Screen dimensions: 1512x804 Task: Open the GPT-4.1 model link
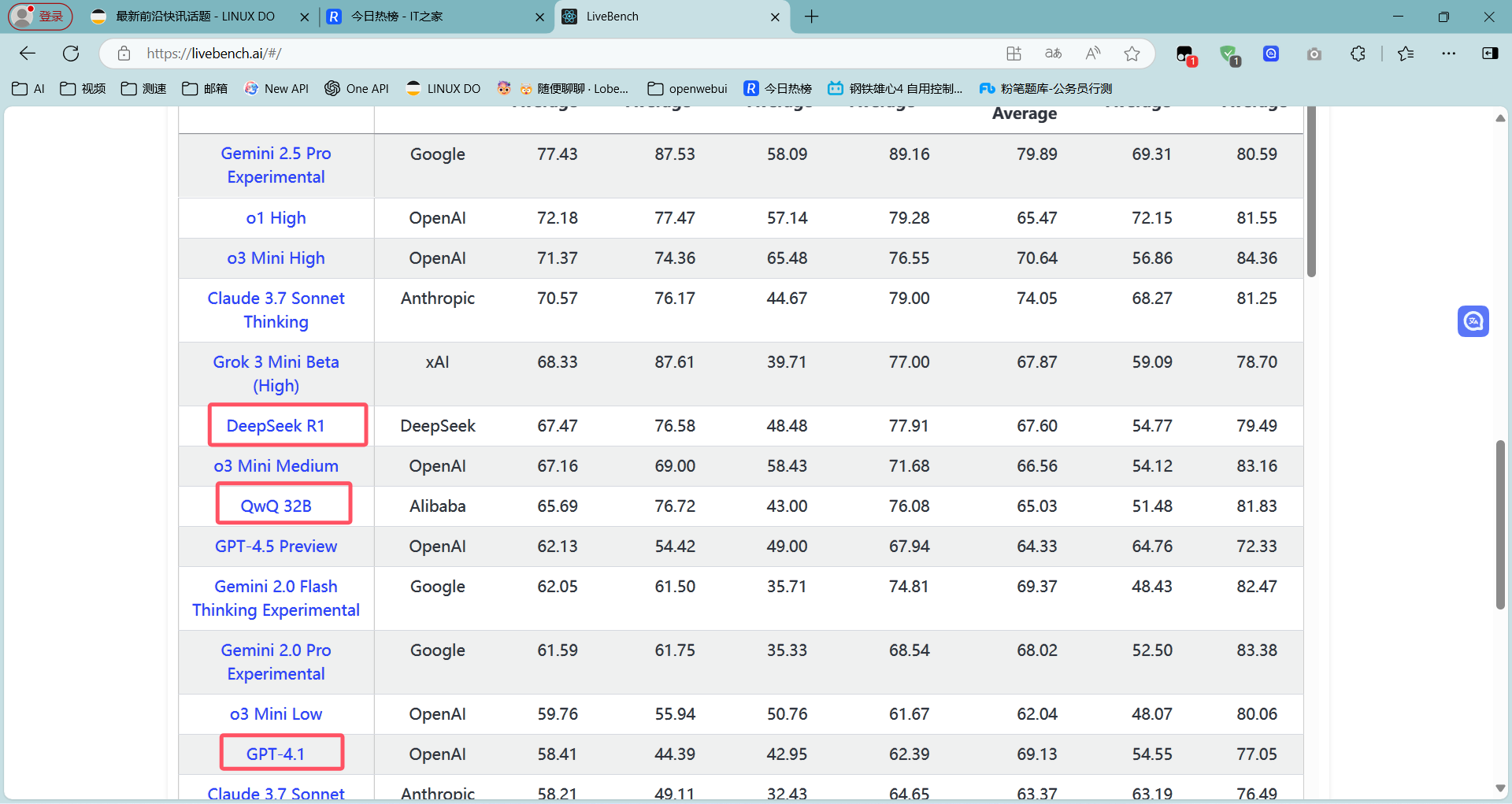(x=276, y=754)
